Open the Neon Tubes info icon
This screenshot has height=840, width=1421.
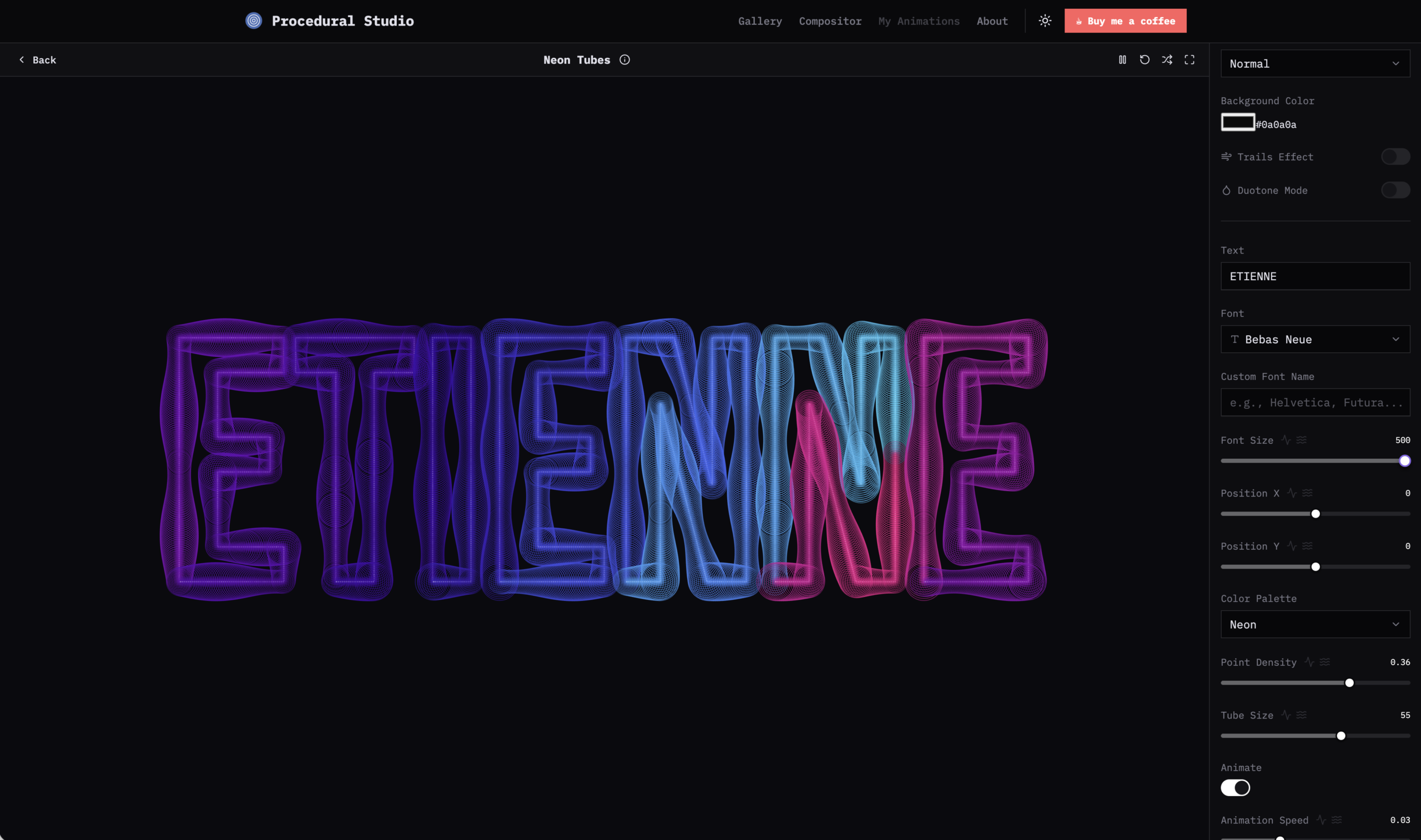coord(624,59)
